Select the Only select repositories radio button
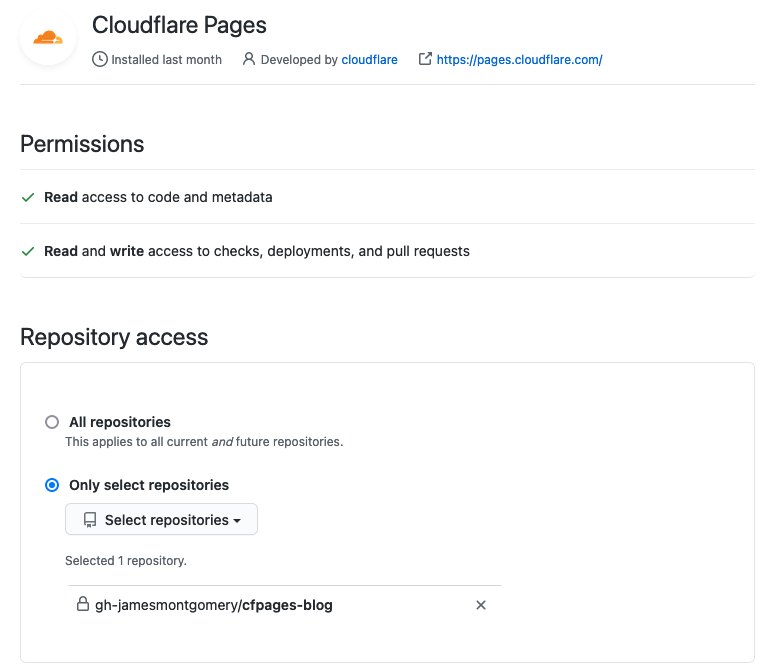Image resolution: width=765 pixels, height=671 pixels. click(52, 485)
